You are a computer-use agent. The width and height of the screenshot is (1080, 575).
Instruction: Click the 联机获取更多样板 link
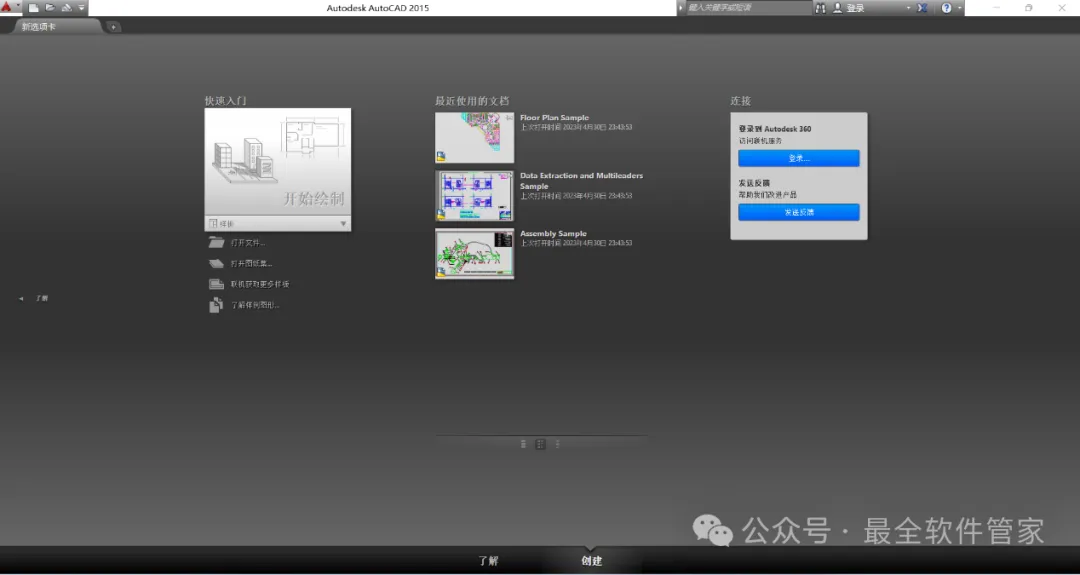(x=260, y=284)
